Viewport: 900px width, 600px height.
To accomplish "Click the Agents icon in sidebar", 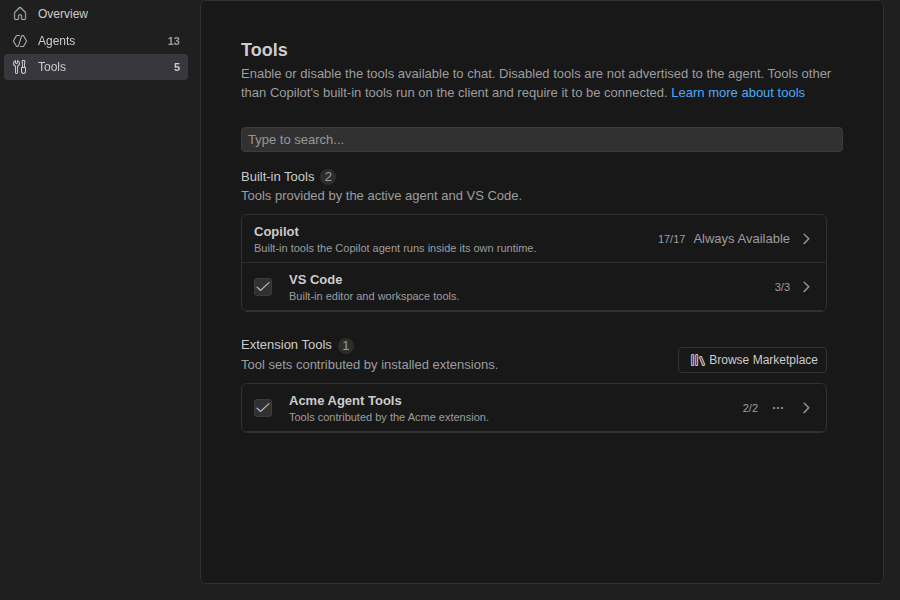I will 20,41.
